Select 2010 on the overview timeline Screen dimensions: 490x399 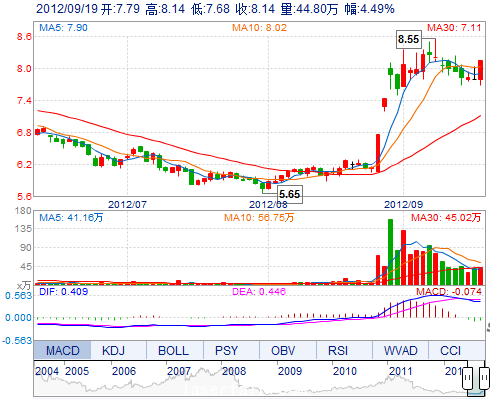pyautogui.click(x=345, y=371)
